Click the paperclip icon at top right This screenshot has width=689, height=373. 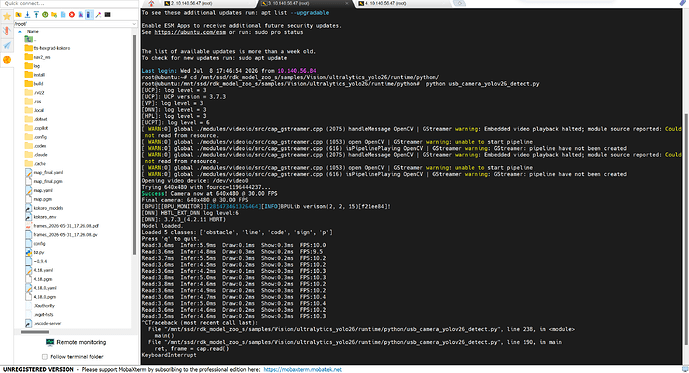pos(682,3)
